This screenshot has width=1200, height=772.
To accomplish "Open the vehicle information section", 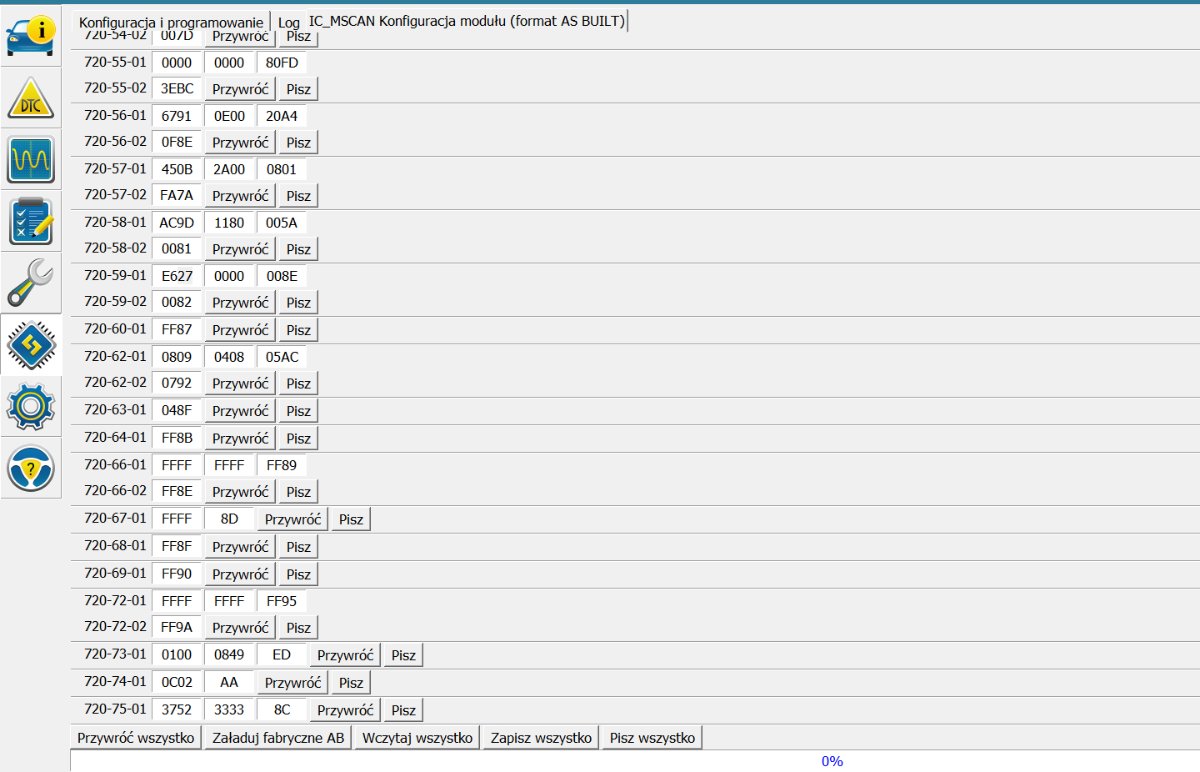I will coord(31,35).
